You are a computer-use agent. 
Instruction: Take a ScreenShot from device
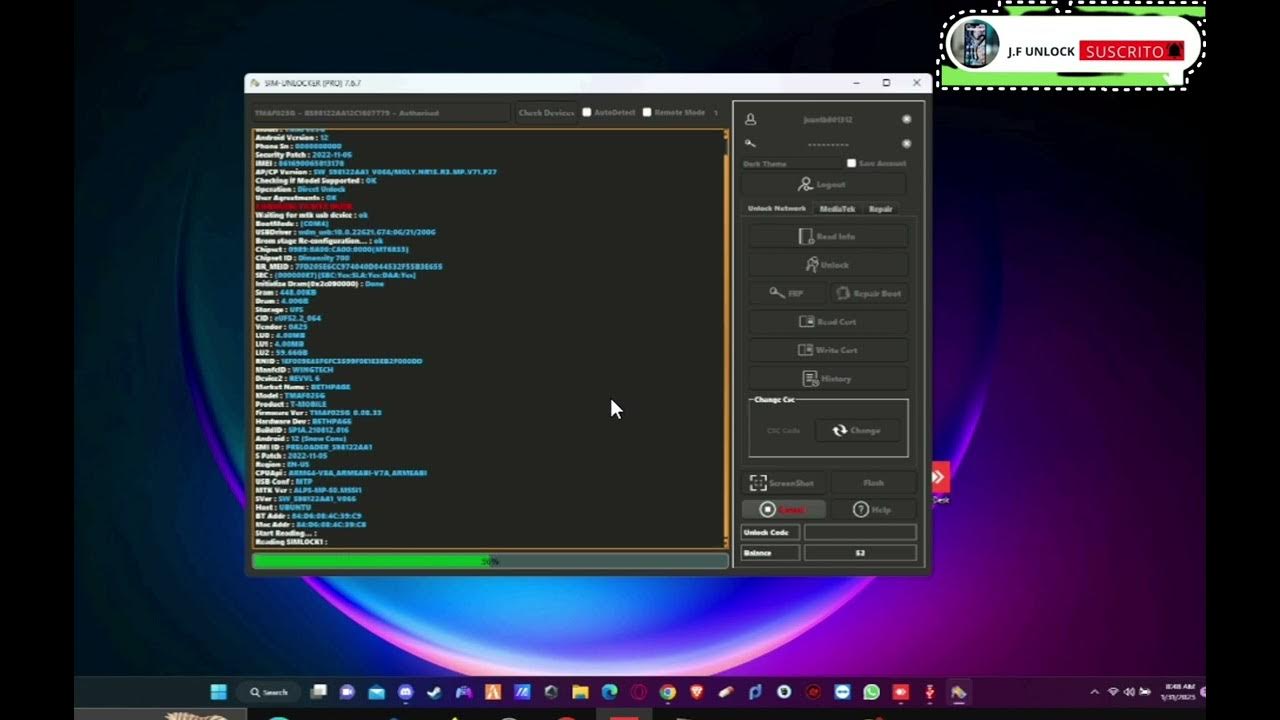click(783, 483)
